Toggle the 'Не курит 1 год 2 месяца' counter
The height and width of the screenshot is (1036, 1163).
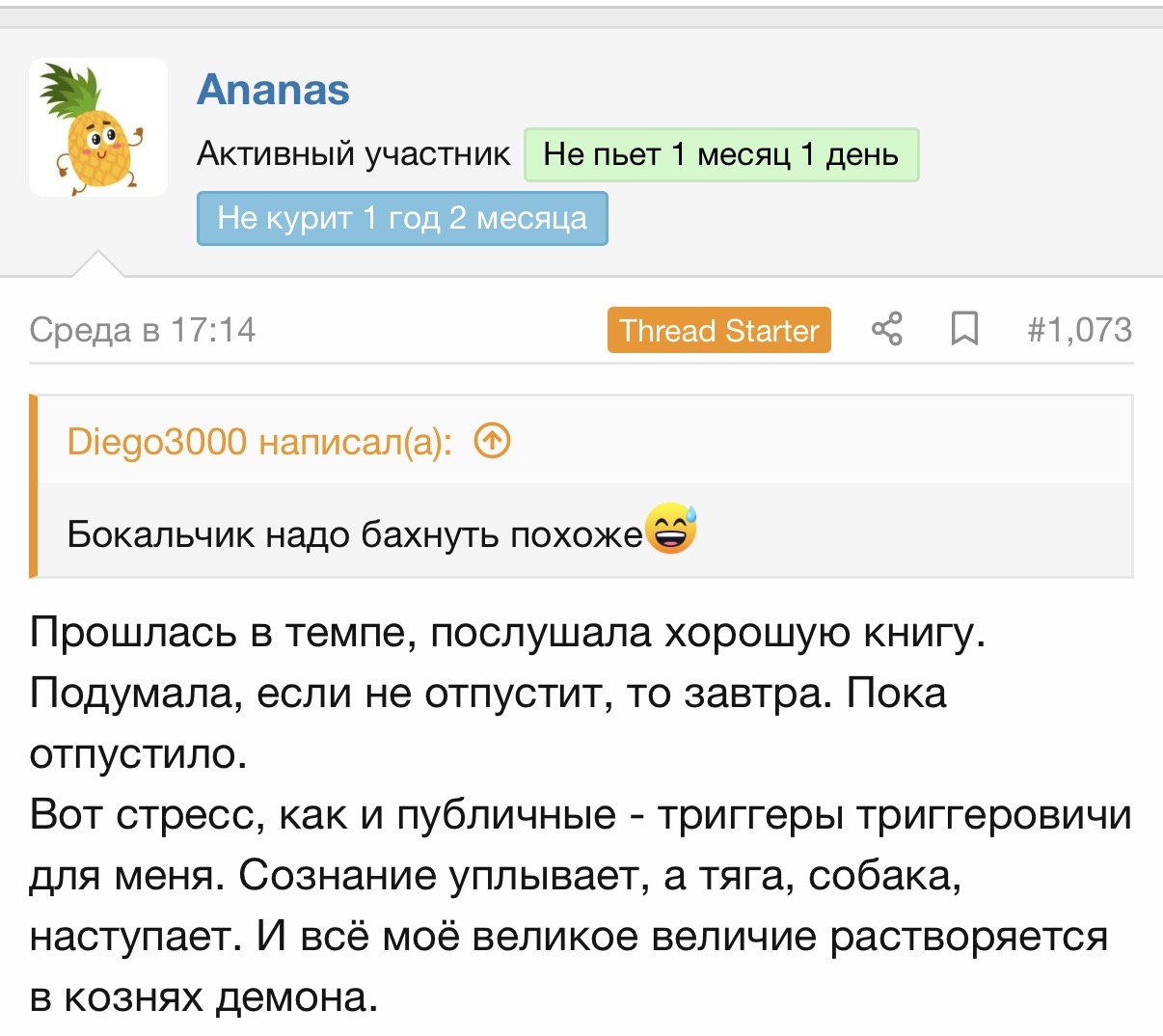coord(401,218)
